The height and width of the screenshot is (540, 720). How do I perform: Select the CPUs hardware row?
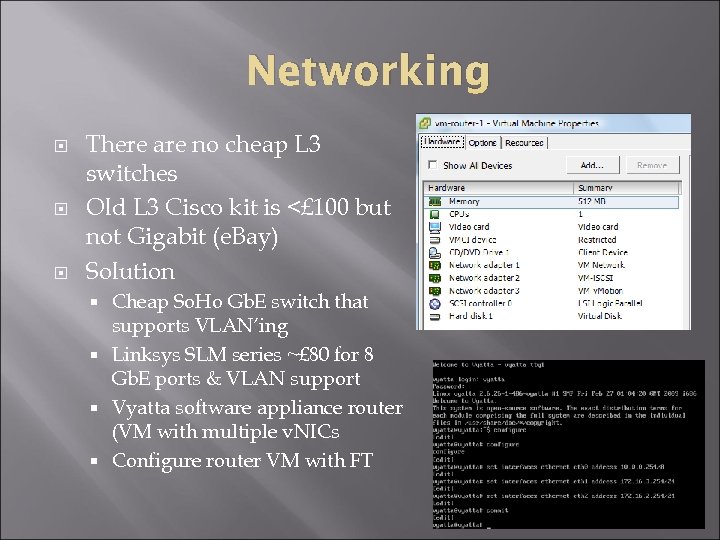point(551,214)
